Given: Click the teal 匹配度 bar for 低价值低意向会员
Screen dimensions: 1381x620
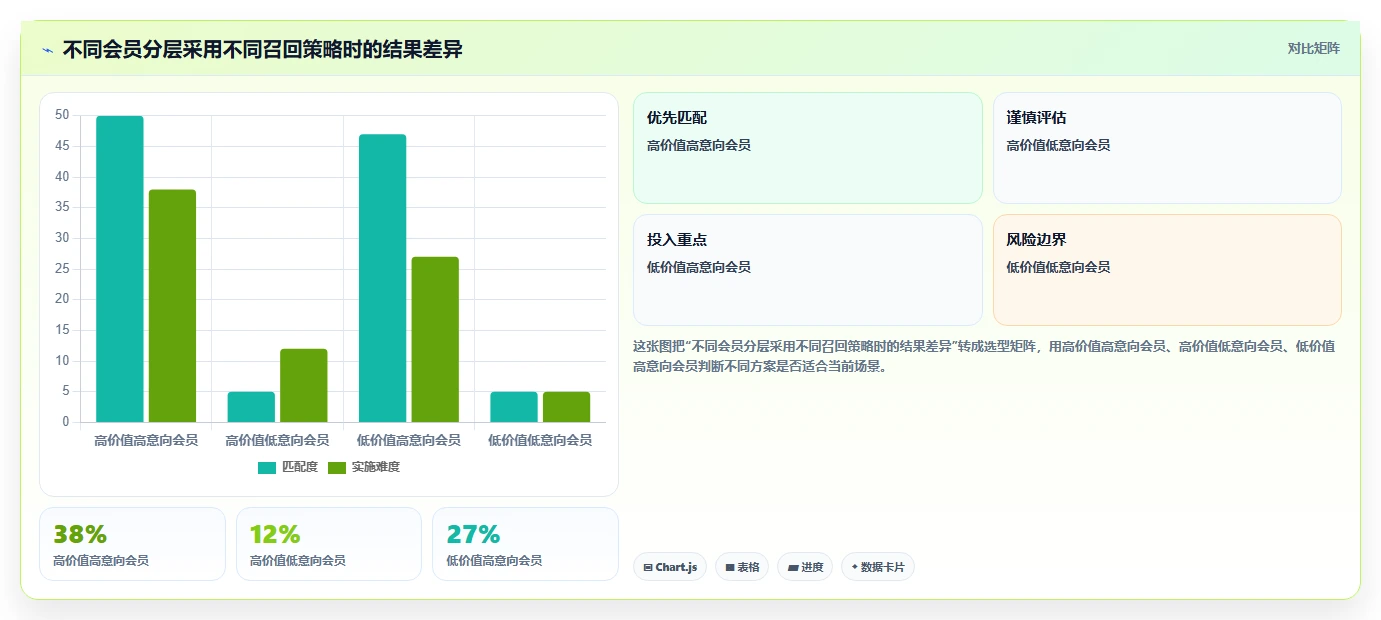Looking at the screenshot, I should tap(514, 407).
